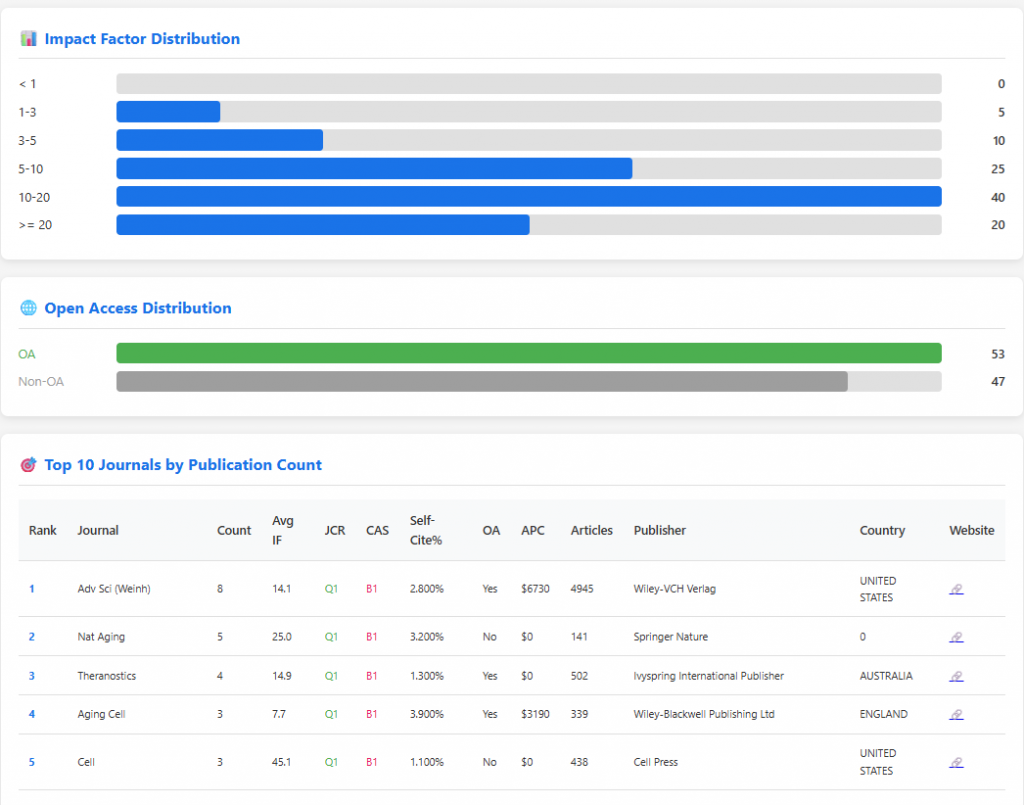Click the Nat Aging journal name
1024x805 pixels.
(x=101, y=637)
